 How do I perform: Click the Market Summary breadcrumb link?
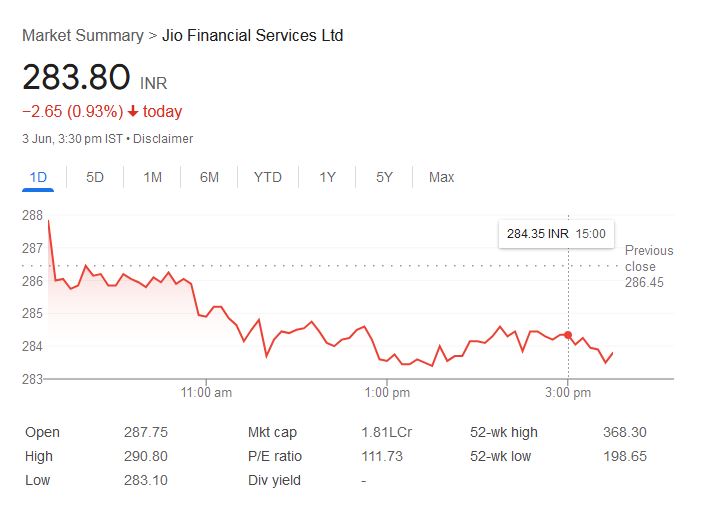(x=82, y=35)
